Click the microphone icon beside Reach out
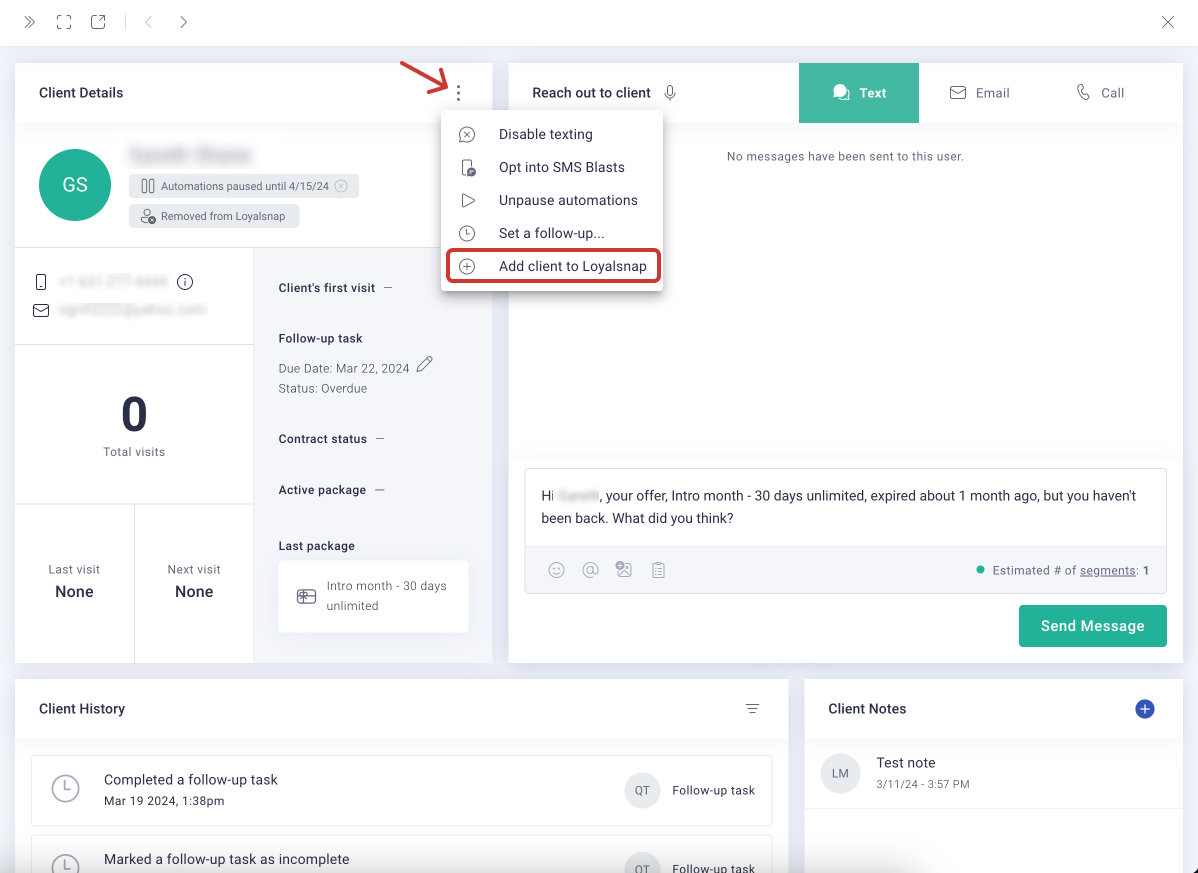 point(670,93)
